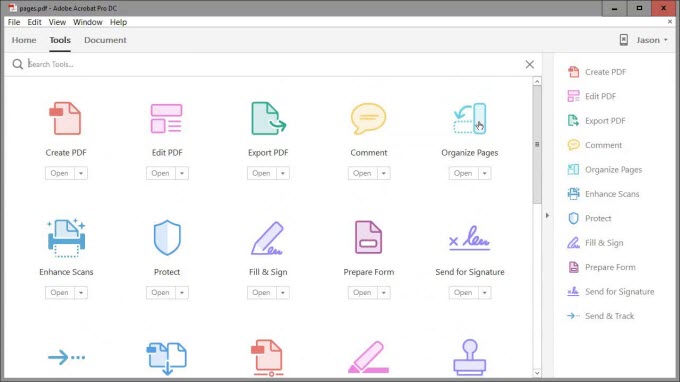Click the Enhance Scans scanner icon

(x=66, y=238)
